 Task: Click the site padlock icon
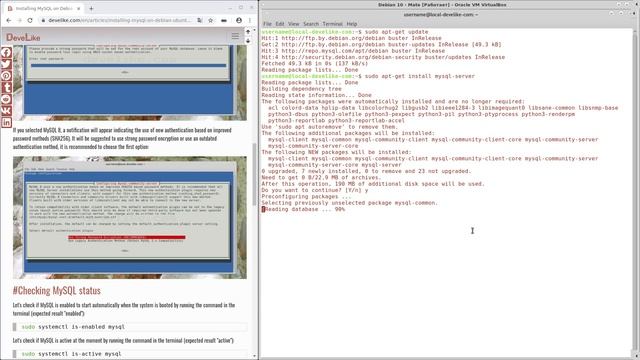(42, 20)
